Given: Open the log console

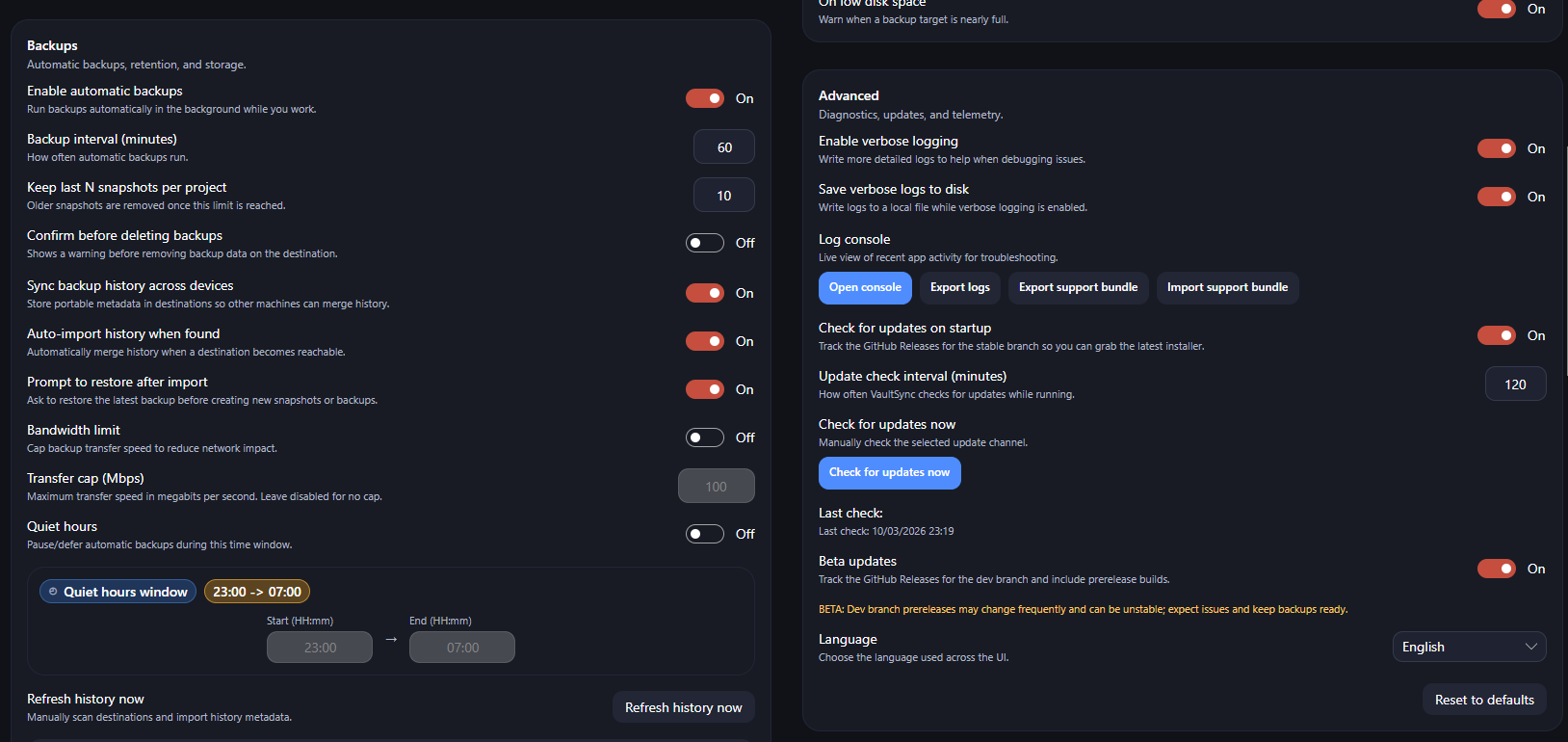Looking at the screenshot, I should coord(864,287).
